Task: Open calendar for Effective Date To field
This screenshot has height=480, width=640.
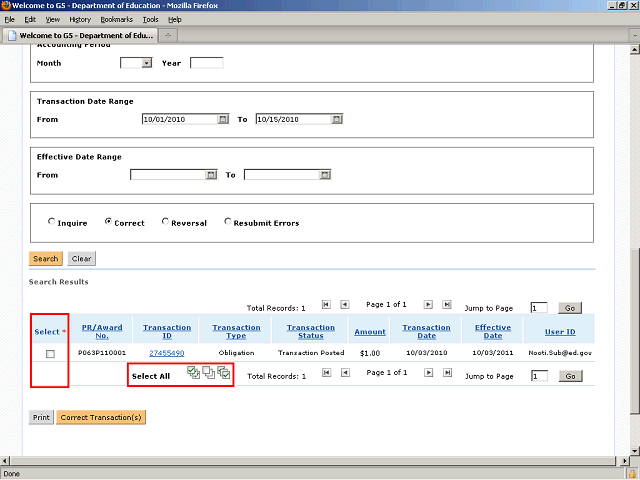Action: click(x=323, y=175)
